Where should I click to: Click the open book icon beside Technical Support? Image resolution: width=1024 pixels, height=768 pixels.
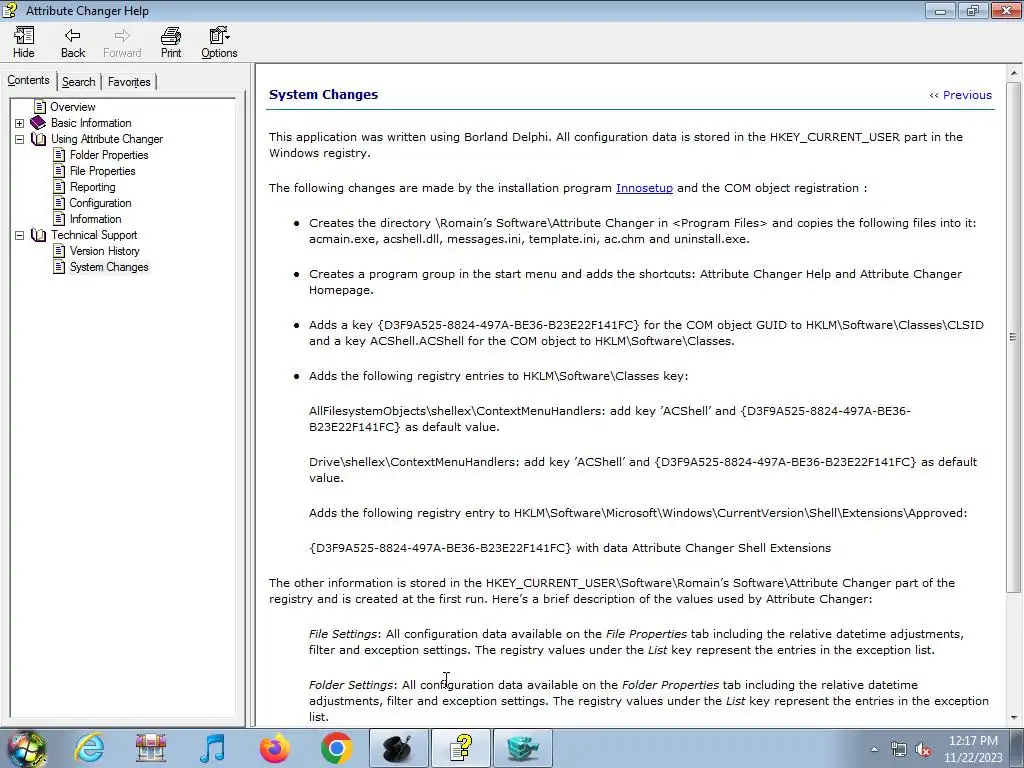[x=39, y=235]
